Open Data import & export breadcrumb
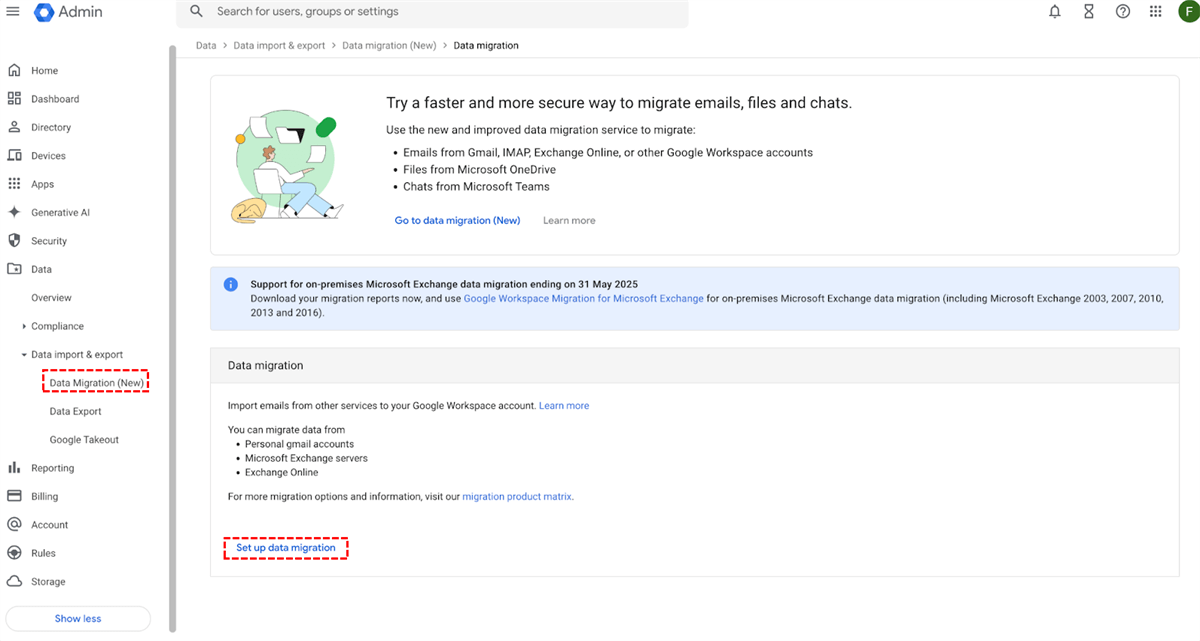1200x641 pixels. tap(279, 45)
